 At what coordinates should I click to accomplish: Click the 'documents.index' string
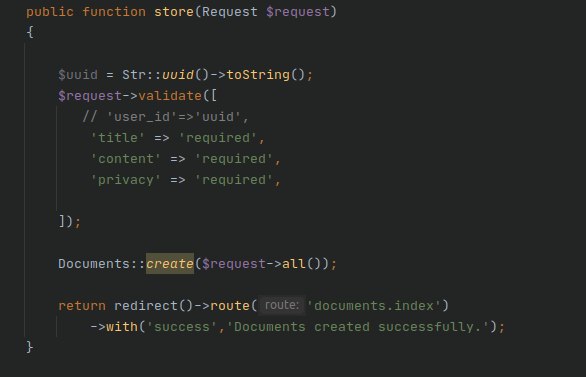click(374, 306)
